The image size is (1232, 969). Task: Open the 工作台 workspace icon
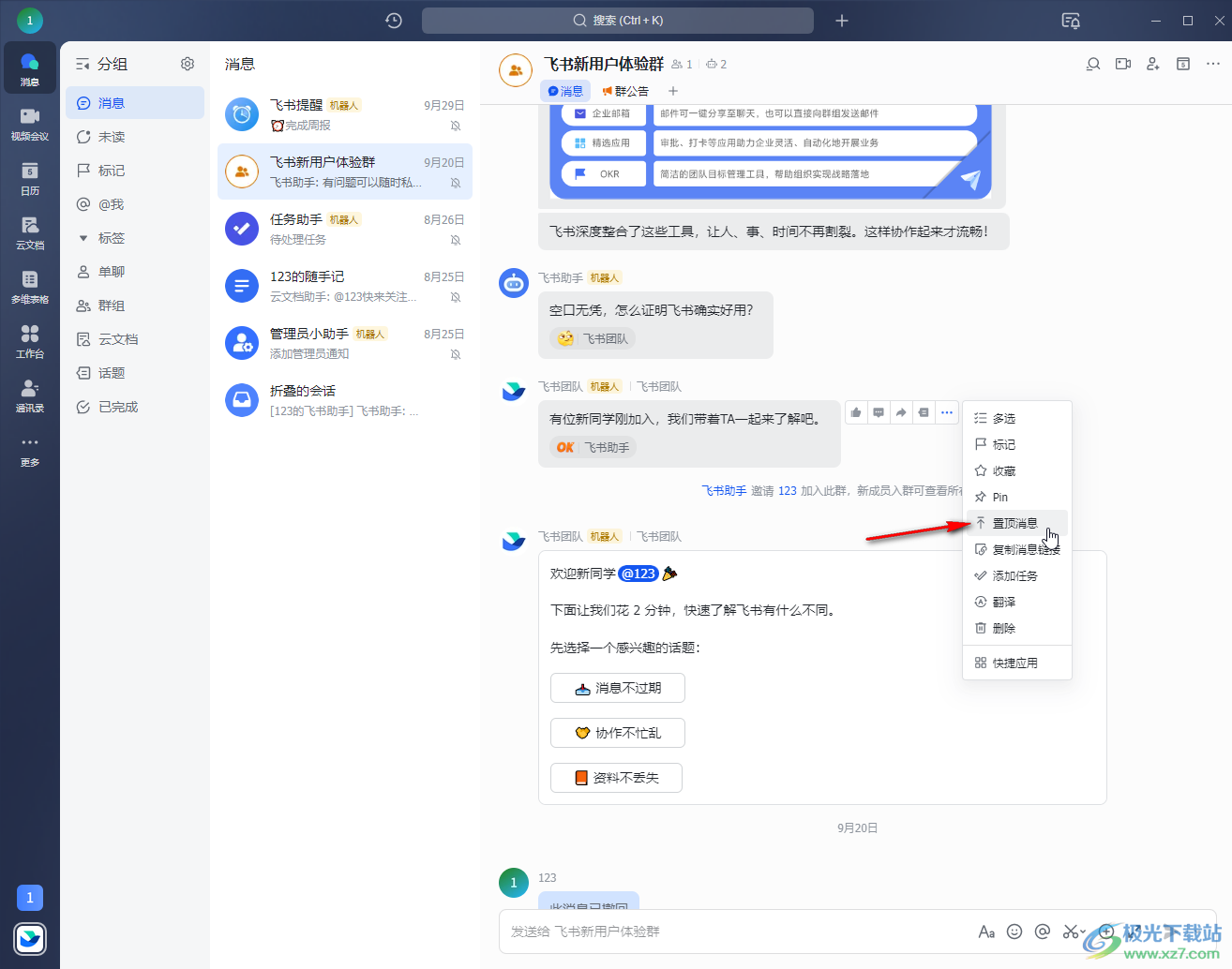(x=30, y=341)
